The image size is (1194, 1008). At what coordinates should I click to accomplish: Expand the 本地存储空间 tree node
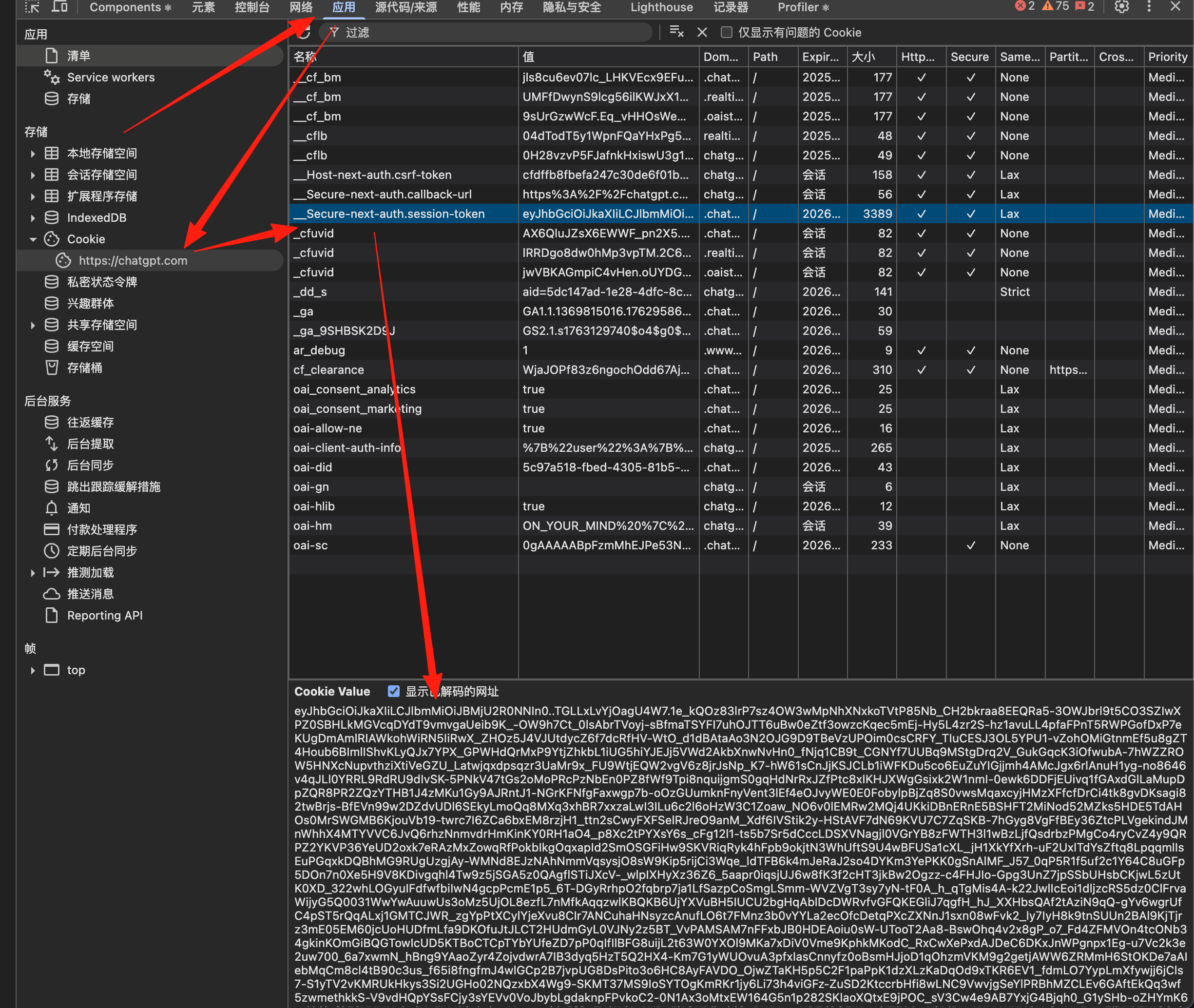[33, 154]
